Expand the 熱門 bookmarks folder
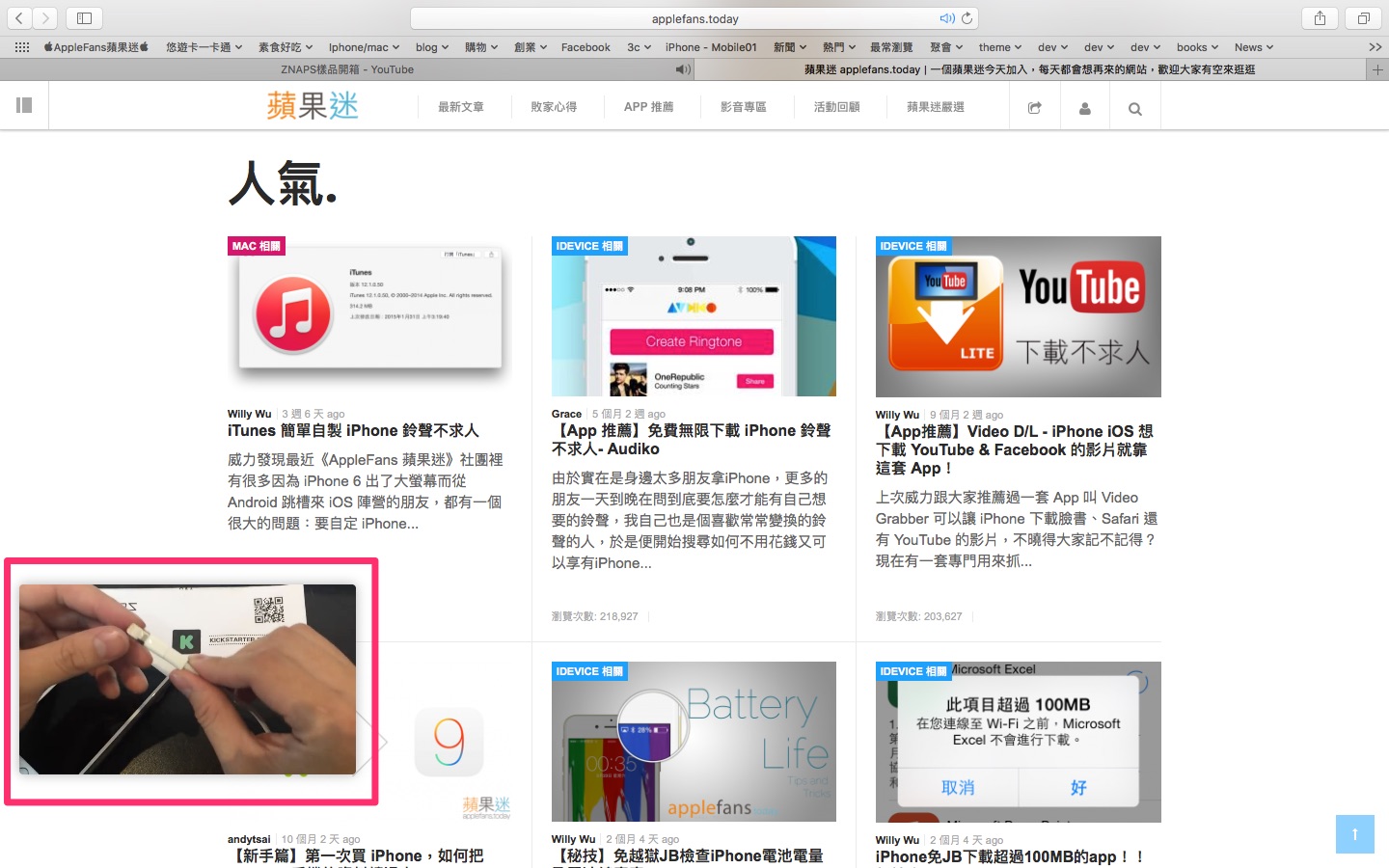1389x868 pixels. tap(839, 47)
